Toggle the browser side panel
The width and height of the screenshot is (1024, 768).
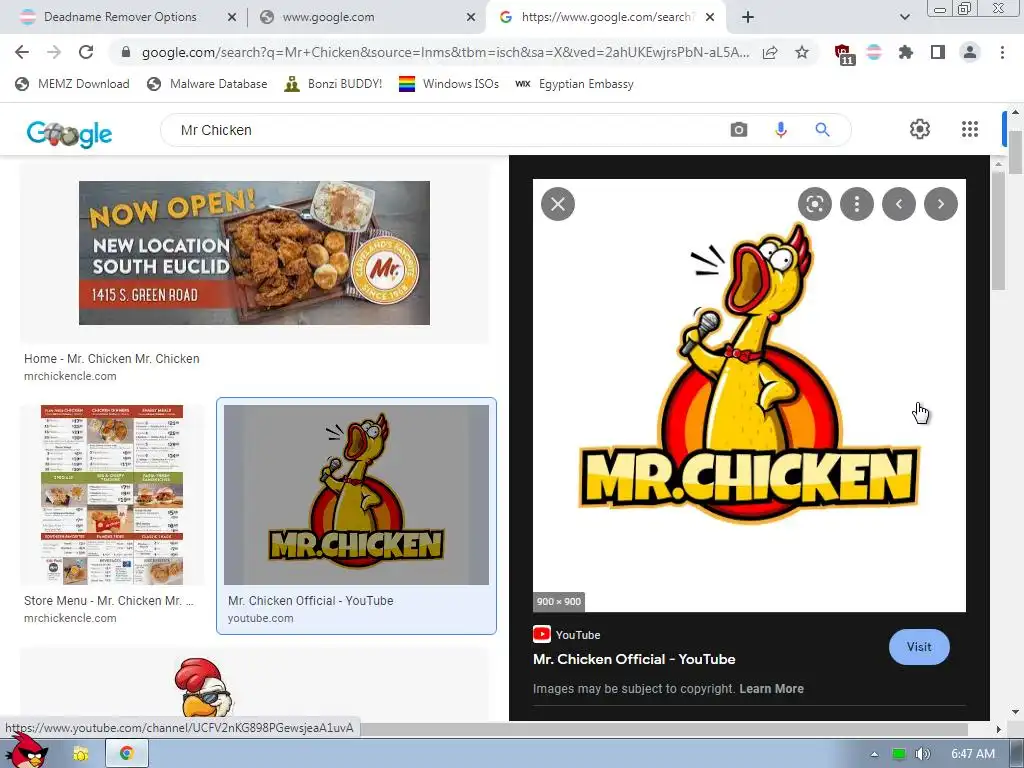pos(938,52)
